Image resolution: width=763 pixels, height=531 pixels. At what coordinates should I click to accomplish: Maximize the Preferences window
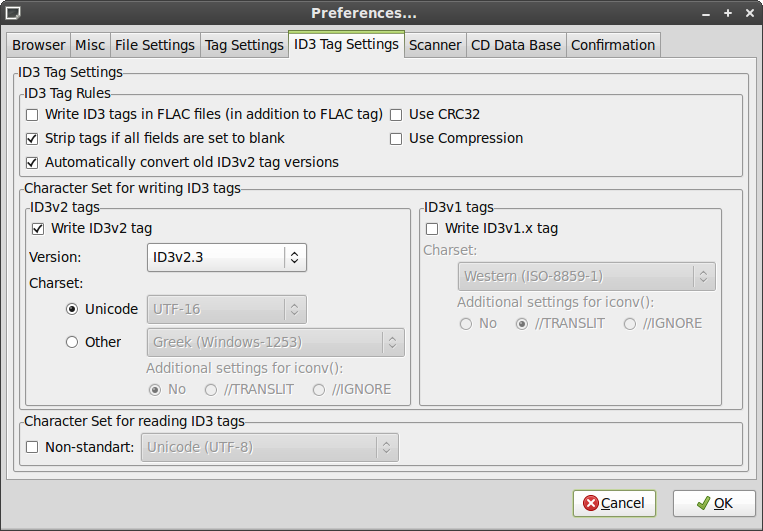(728, 13)
